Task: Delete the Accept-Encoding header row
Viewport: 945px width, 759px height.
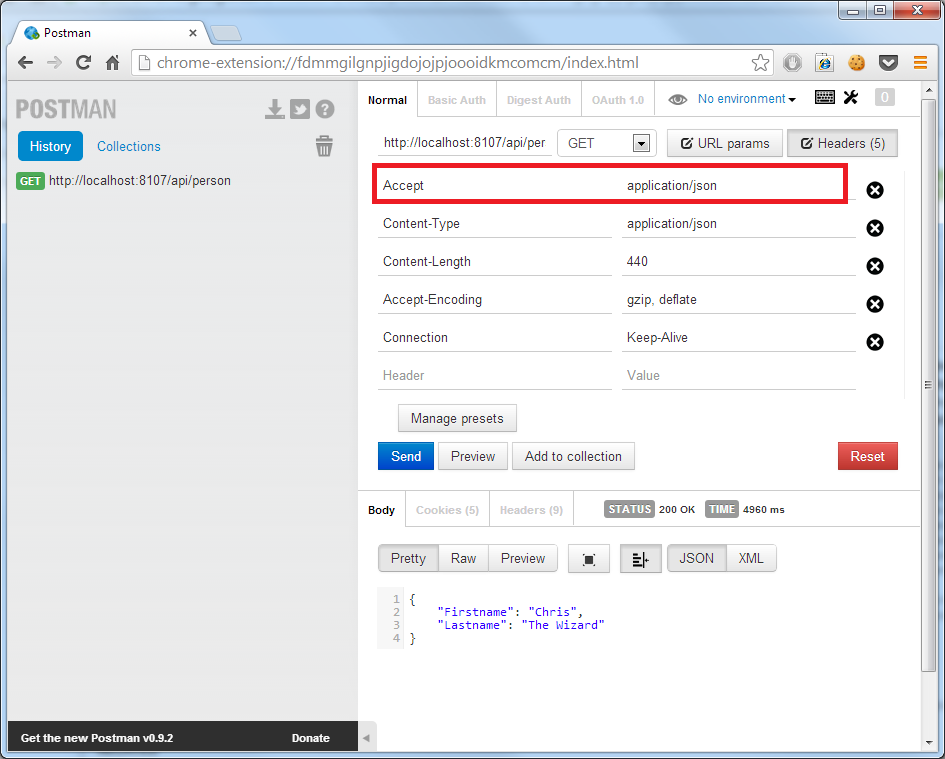Action: click(x=874, y=304)
